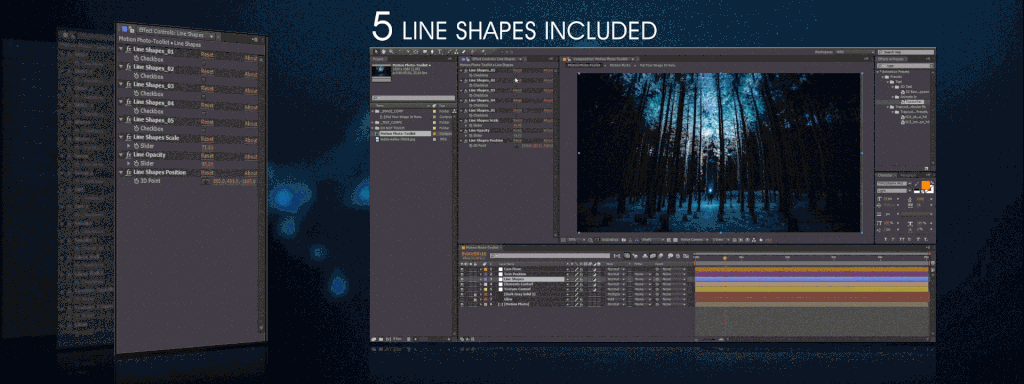The height and width of the screenshot is (384, 1024).
Task: Enable Line Shapes_02 checkbox in enlarged panel
Action: tap(204, 80)
